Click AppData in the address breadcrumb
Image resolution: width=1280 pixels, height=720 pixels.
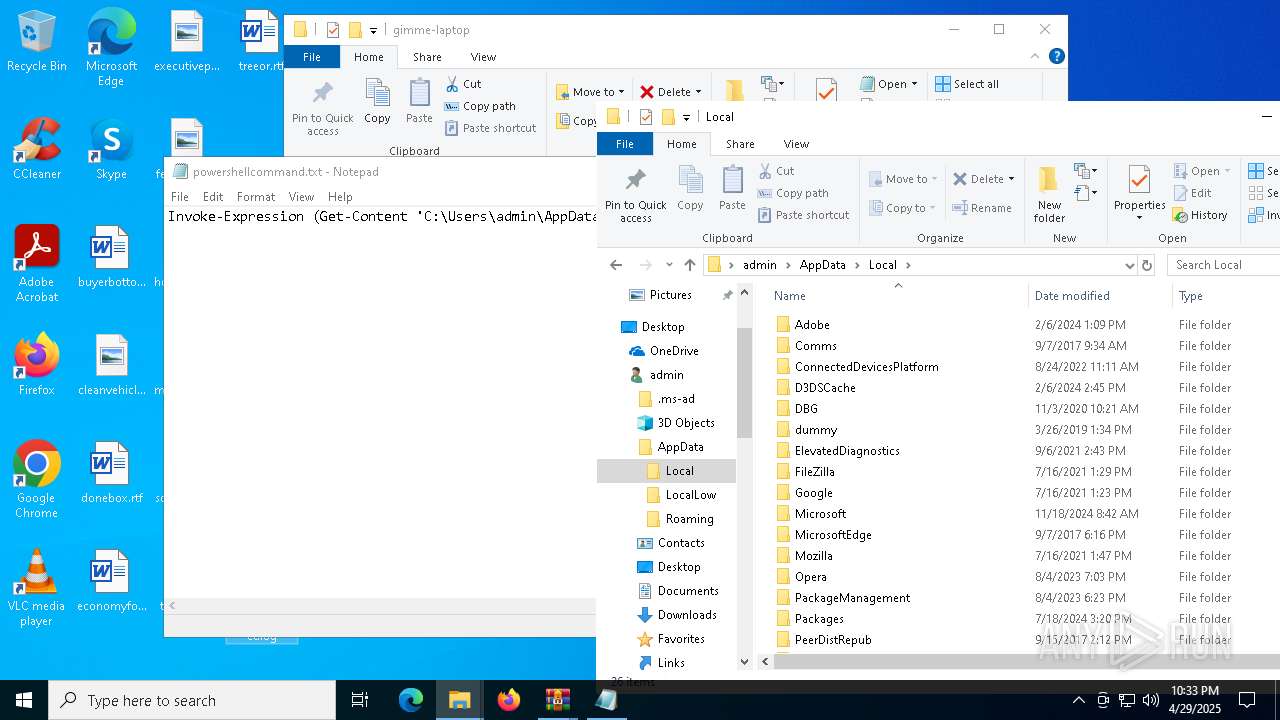[x=822, y=265]
